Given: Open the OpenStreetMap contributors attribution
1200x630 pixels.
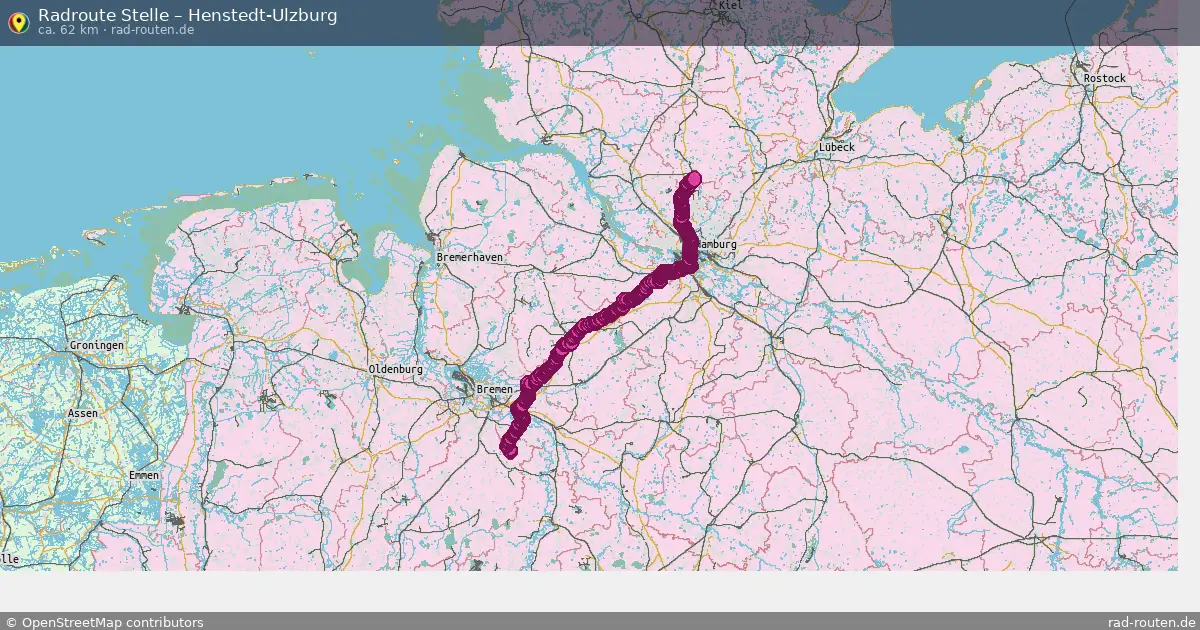Looking at the screenshot, I should pyautogui.click(x=104, y=622).
